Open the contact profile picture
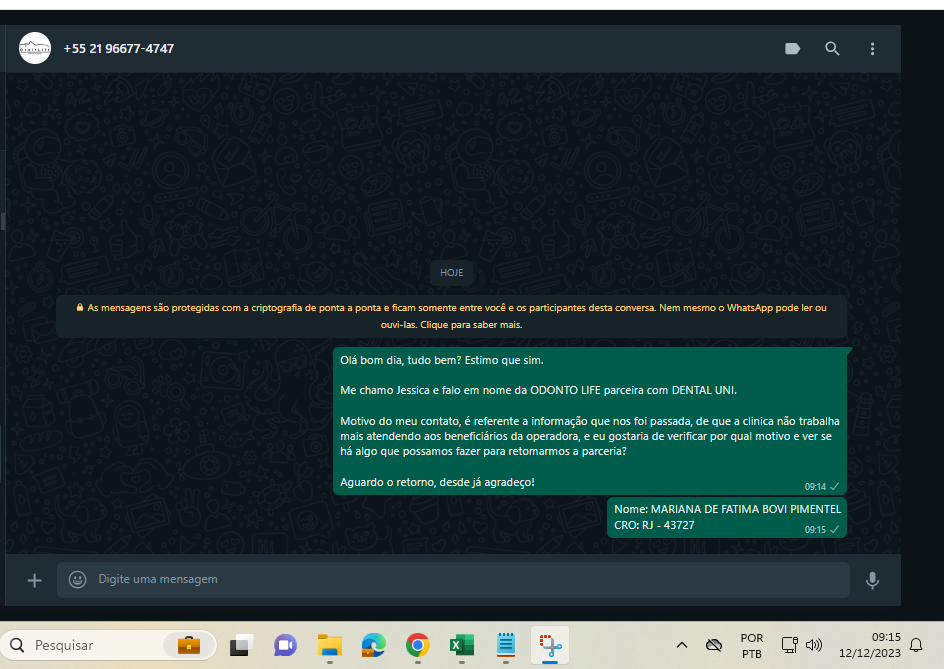 click(x=35, y=48)
